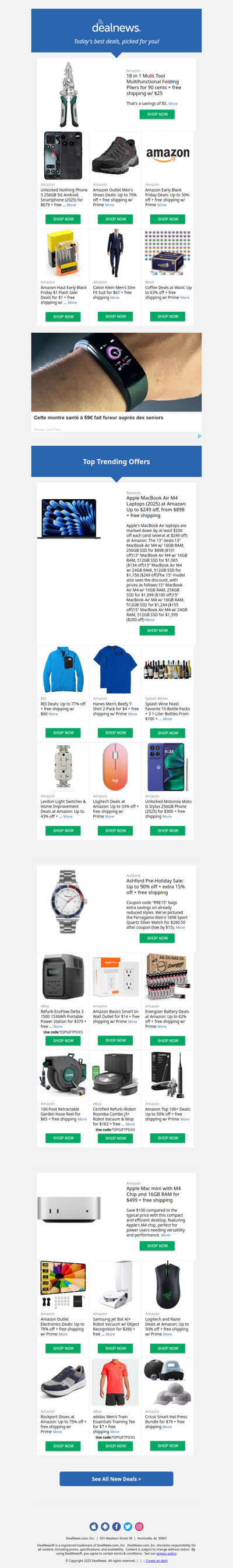The image size is (233, 1568).
Task: Open the Twitter icon in footer
Action: click(x=128, y=1526)
